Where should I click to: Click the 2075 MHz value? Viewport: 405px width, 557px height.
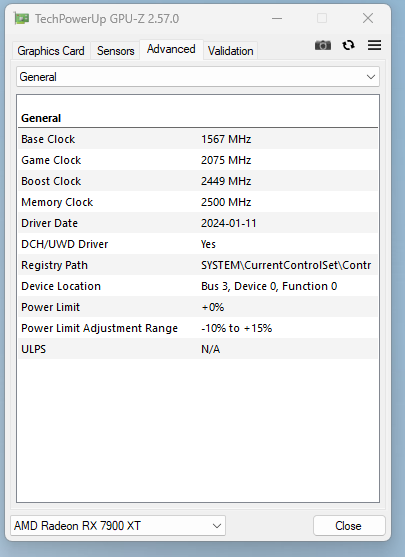point(226,160)
